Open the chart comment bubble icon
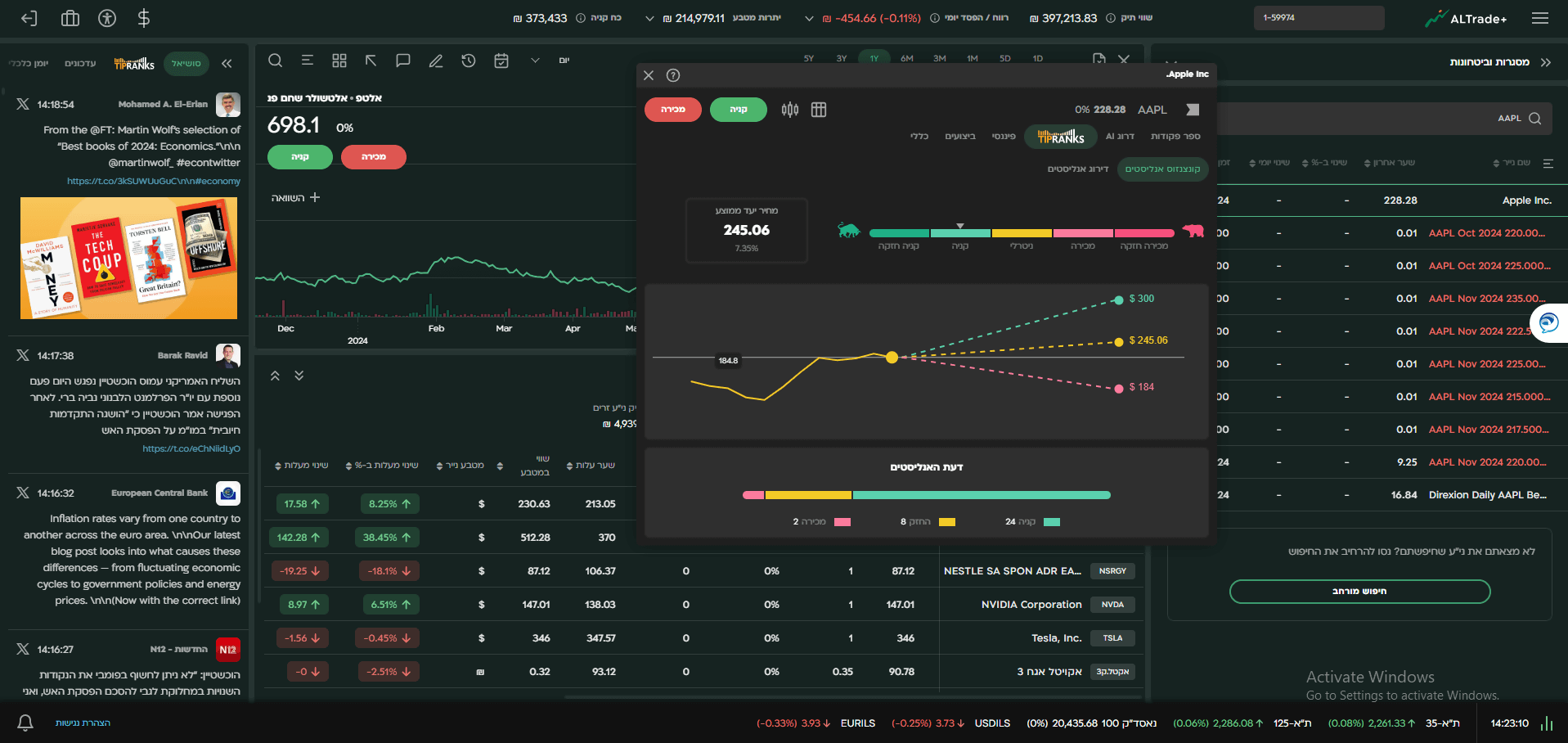The height and width of the screenshot is (743, 1568). point(403,61)
